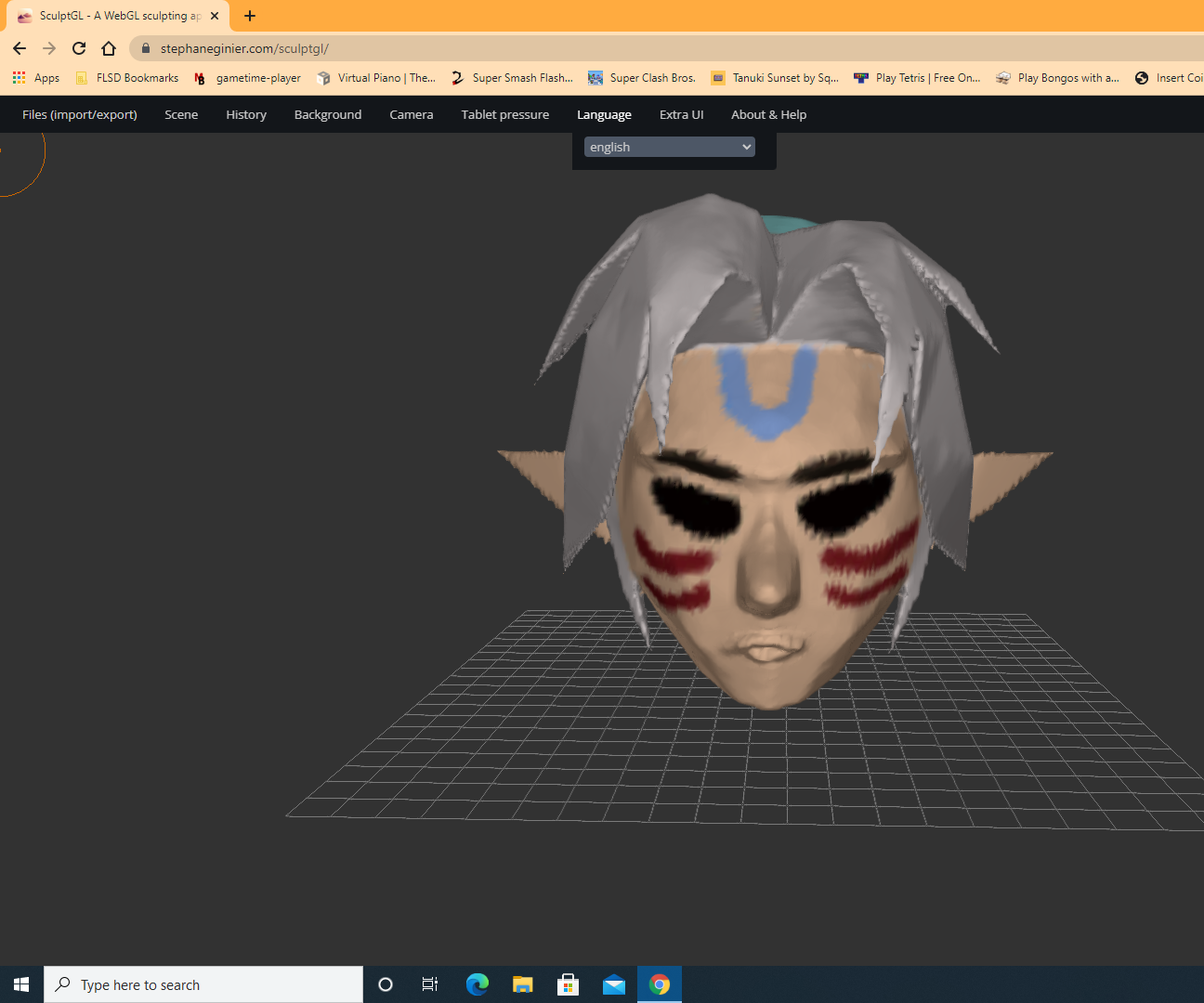
Task: Open the Microsoft Store from the taskbar
Action: tap(568, 983)
